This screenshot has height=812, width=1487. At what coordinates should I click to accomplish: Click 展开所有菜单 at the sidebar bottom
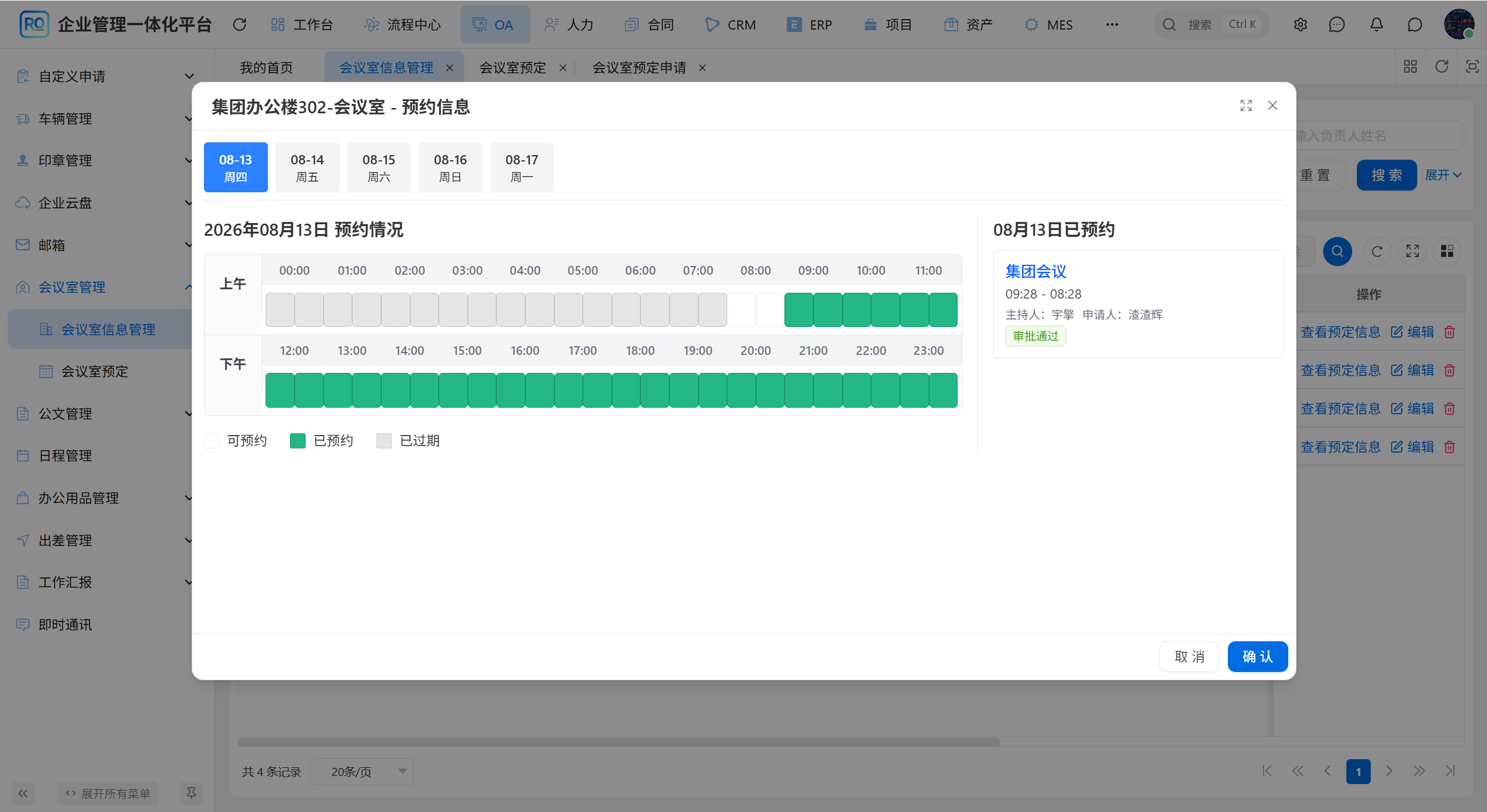[108, 793]
